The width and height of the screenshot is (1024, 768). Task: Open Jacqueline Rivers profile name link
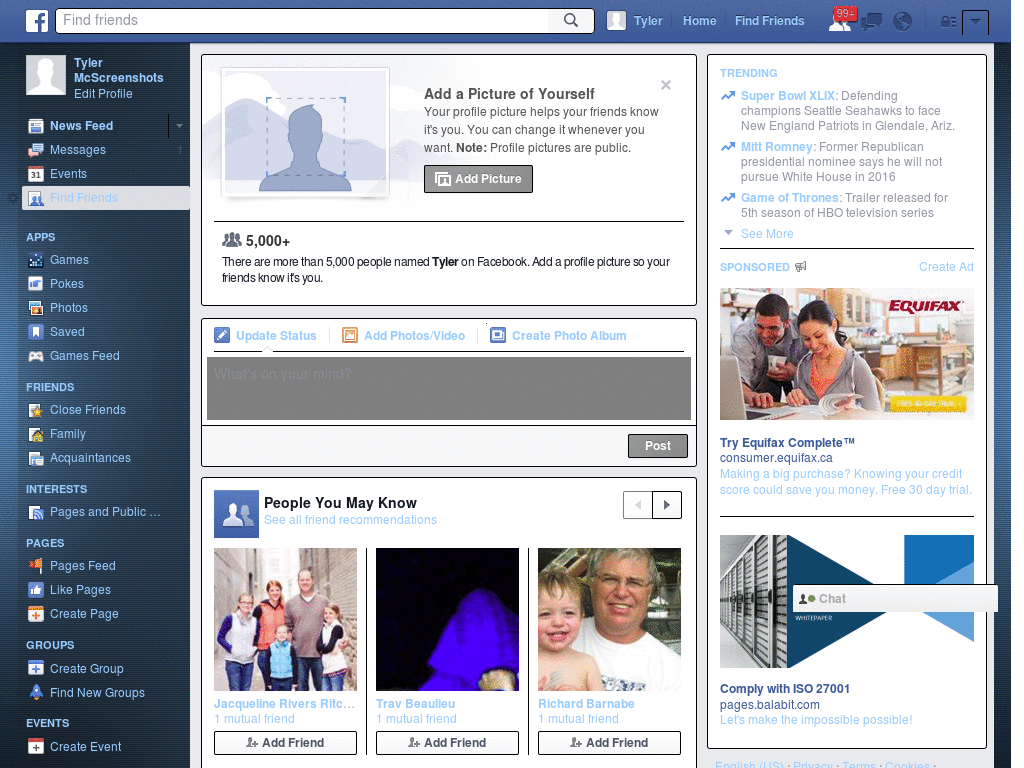click(x=284, y=704)
